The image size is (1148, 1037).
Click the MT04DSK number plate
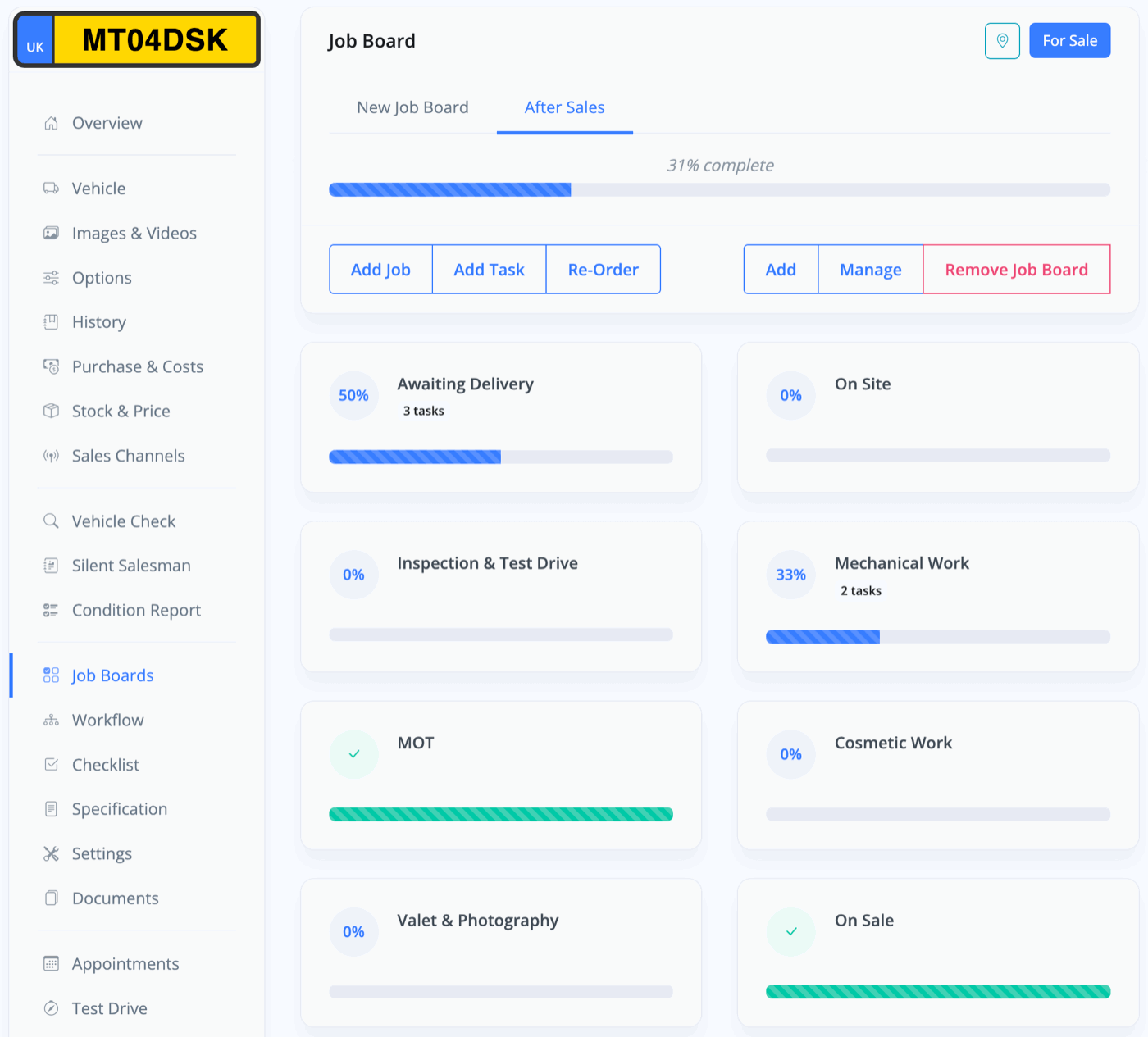pos(137,39)
